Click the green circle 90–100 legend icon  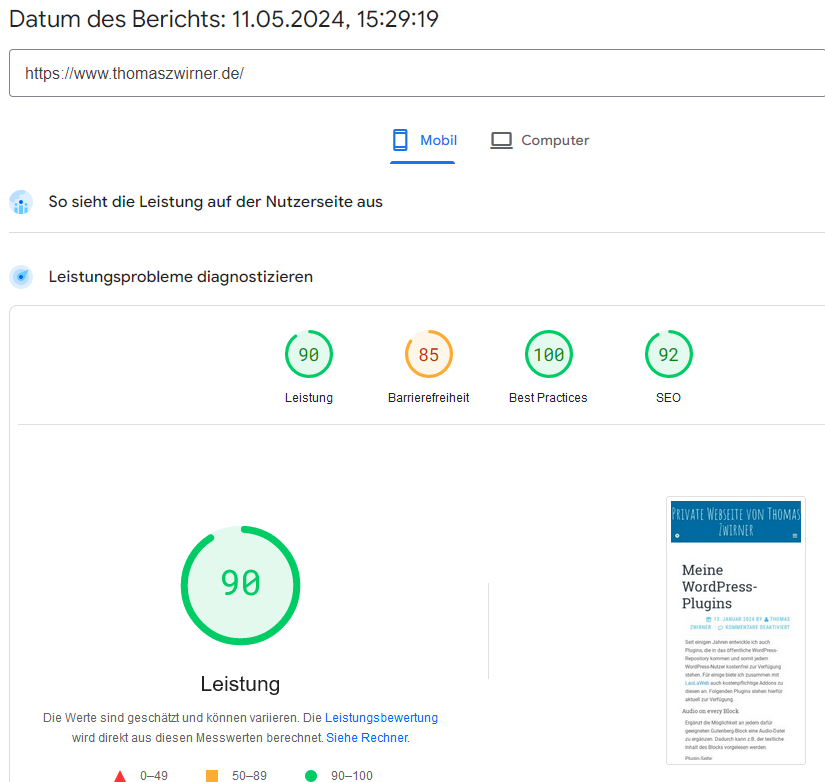click(310, 775)
